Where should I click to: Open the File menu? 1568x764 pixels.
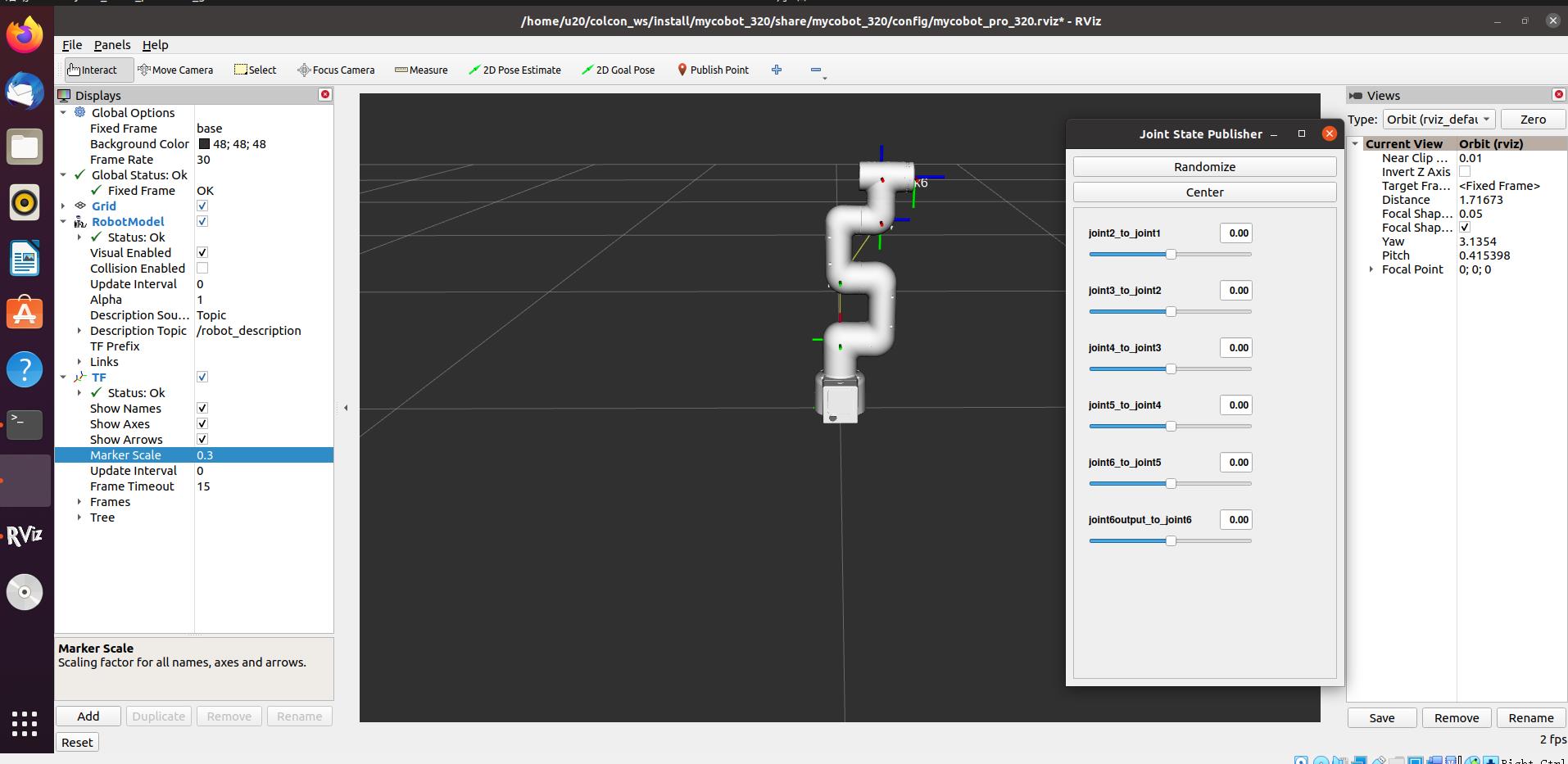pyautogui.click(x=72, y=45)
